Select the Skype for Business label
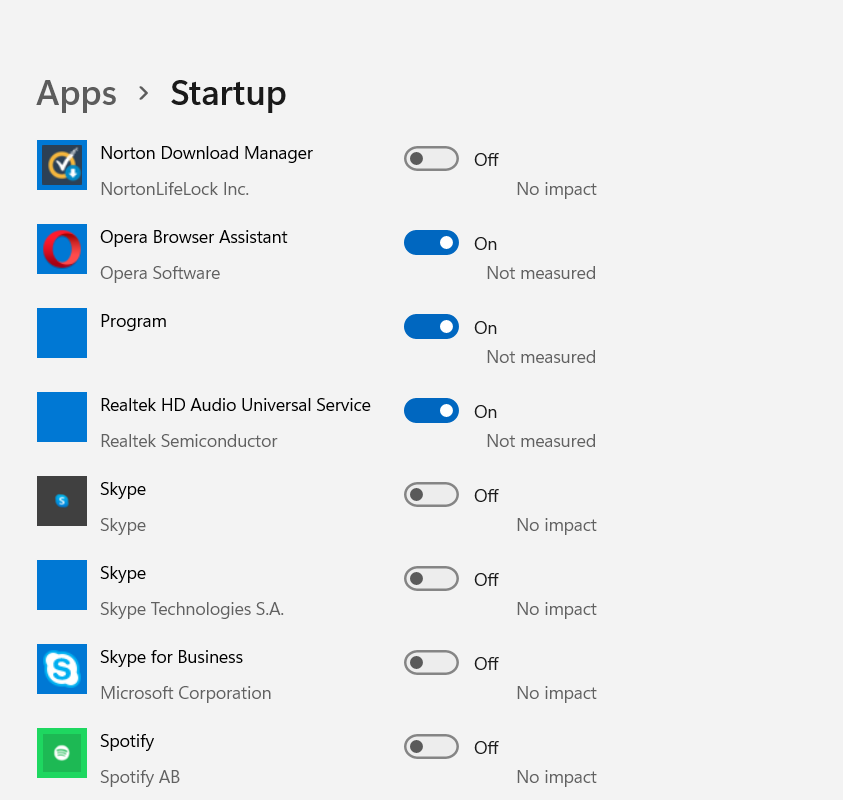843x800 pixels. (x=172, y=657)
